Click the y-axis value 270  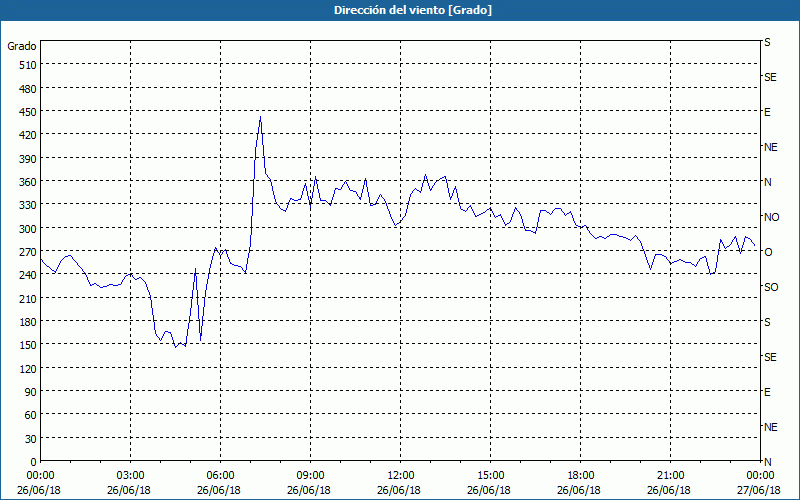click(x=28, y=252)
